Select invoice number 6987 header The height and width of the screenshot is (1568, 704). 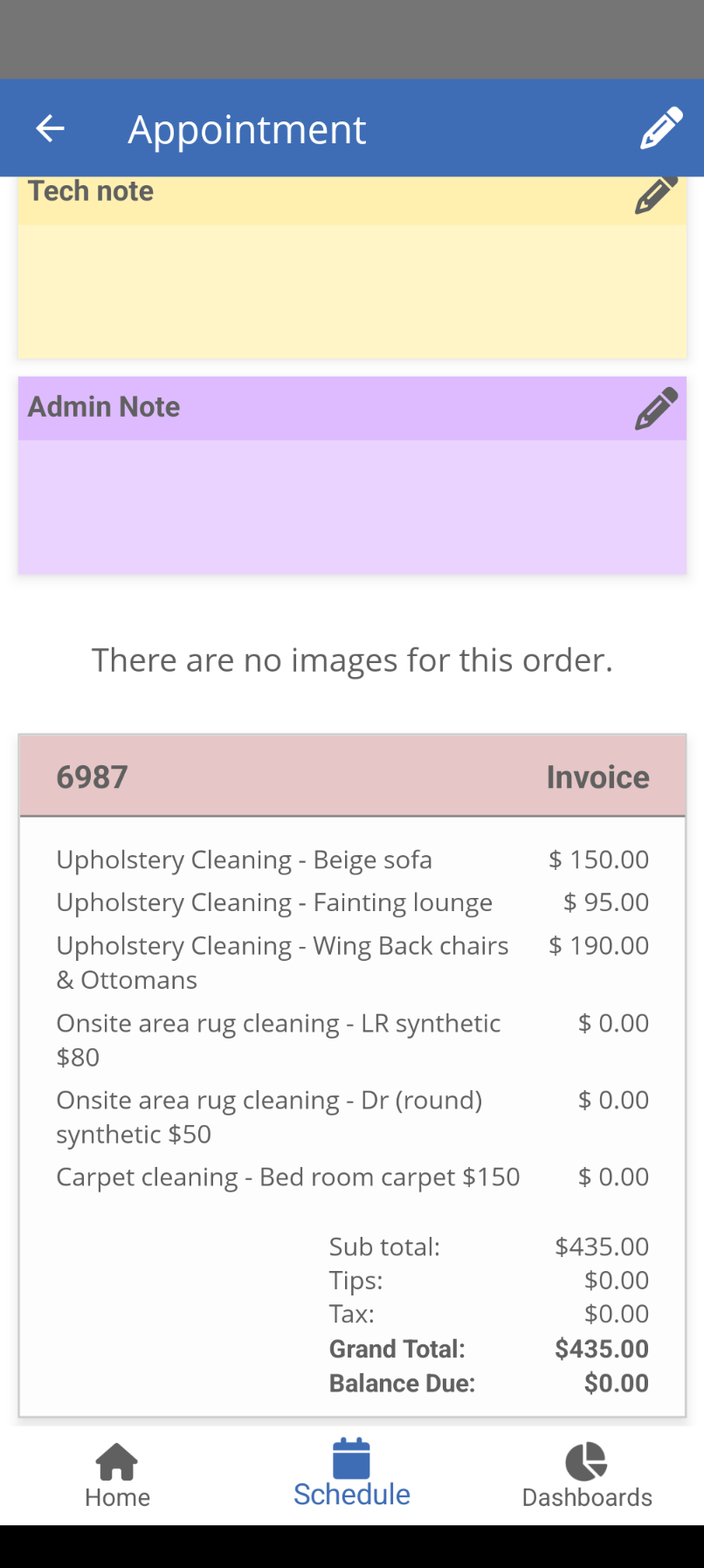(x=93, y=777)
